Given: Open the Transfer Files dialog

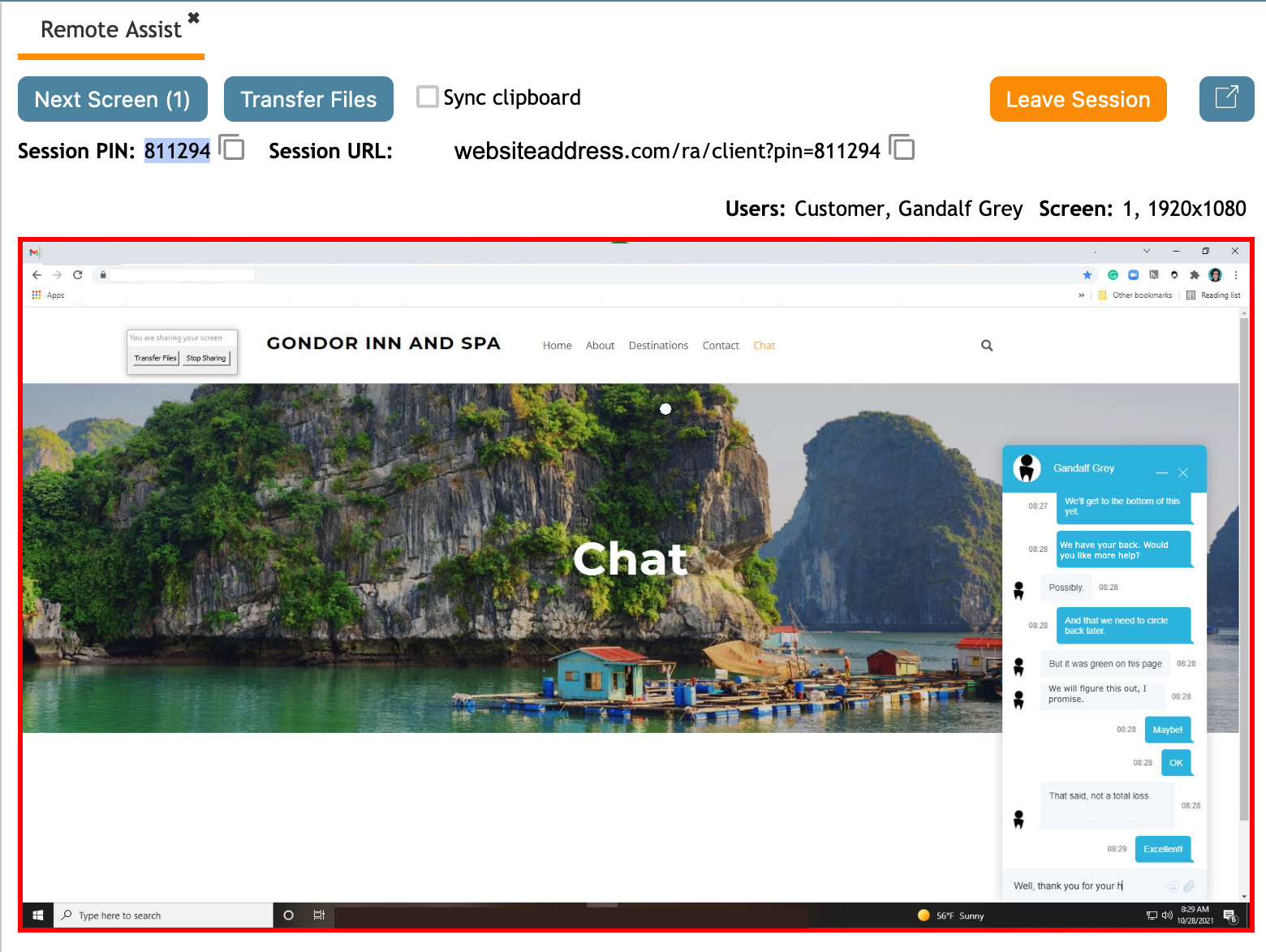Looking at the screenshot, I should (x=308, y=99).
